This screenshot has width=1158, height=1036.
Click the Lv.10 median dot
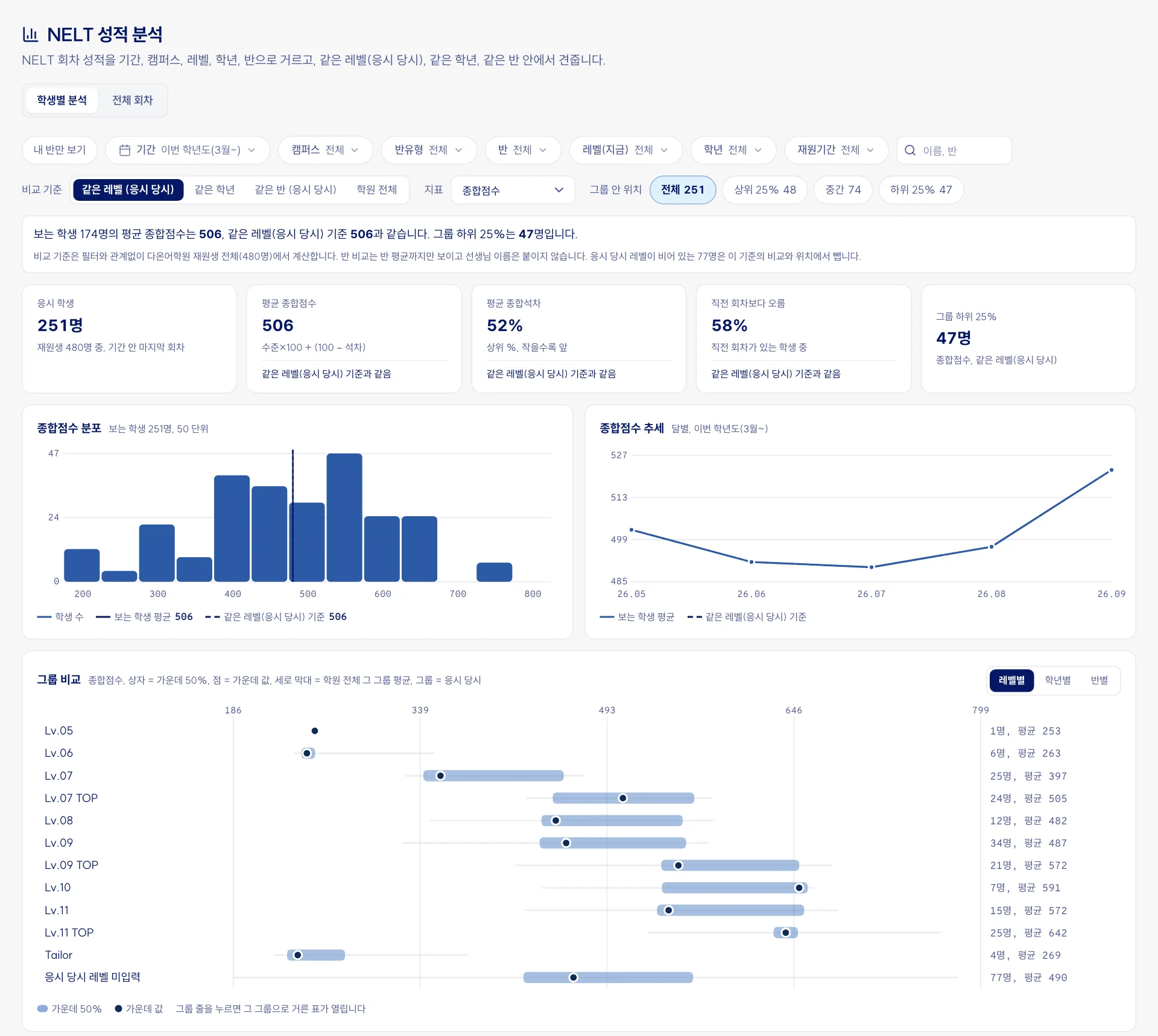pos(799,888)
